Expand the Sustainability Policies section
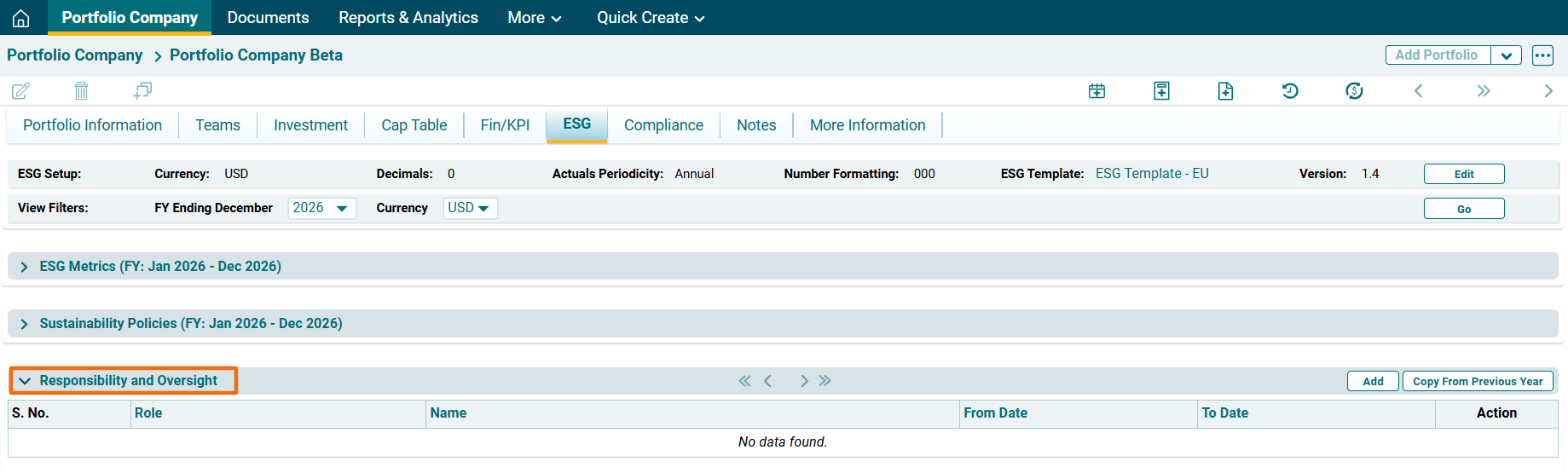The width and height of the screenshot is (1568, 473). (24, 324)
